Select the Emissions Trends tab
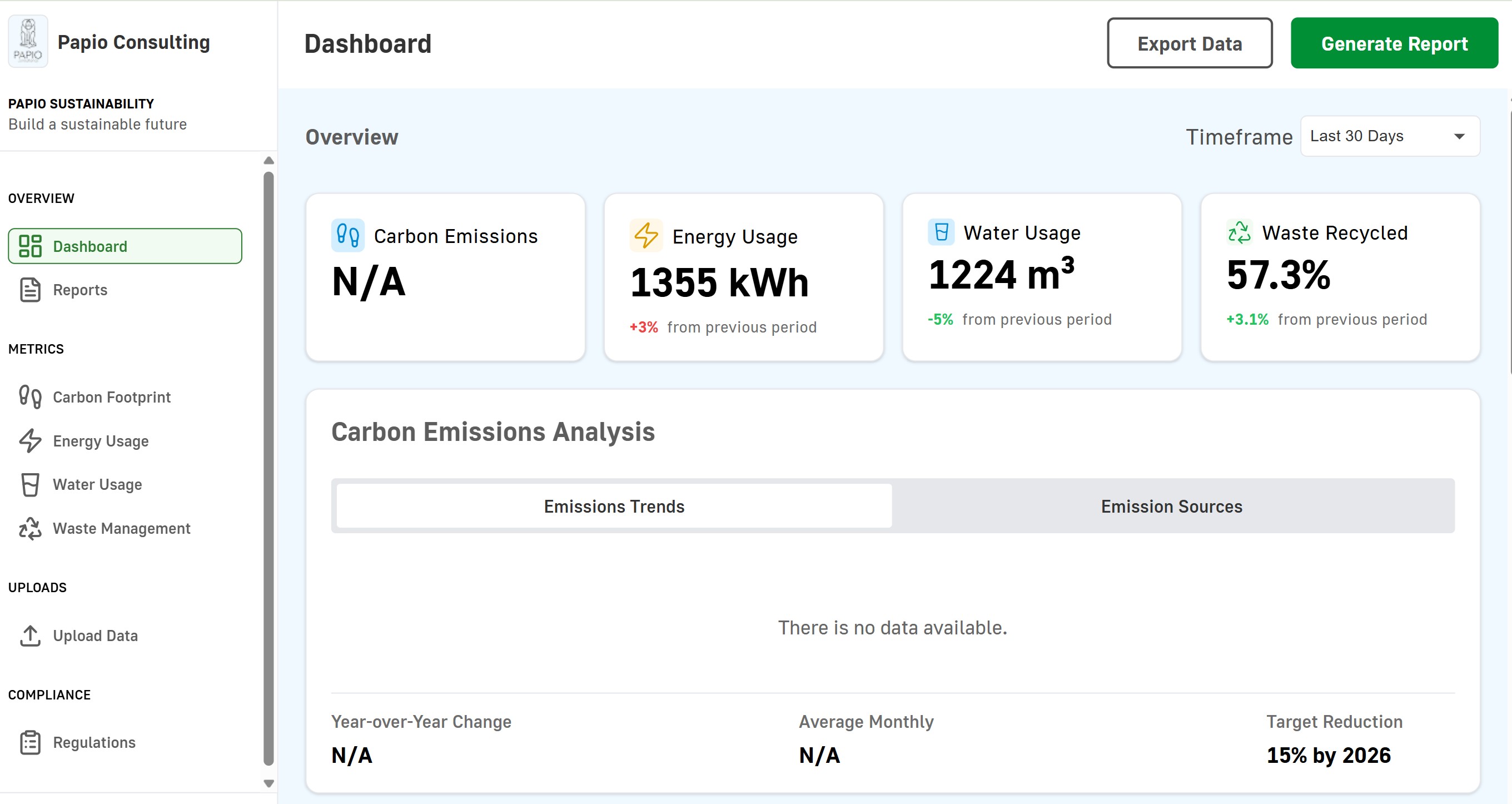 pos(613,505)
